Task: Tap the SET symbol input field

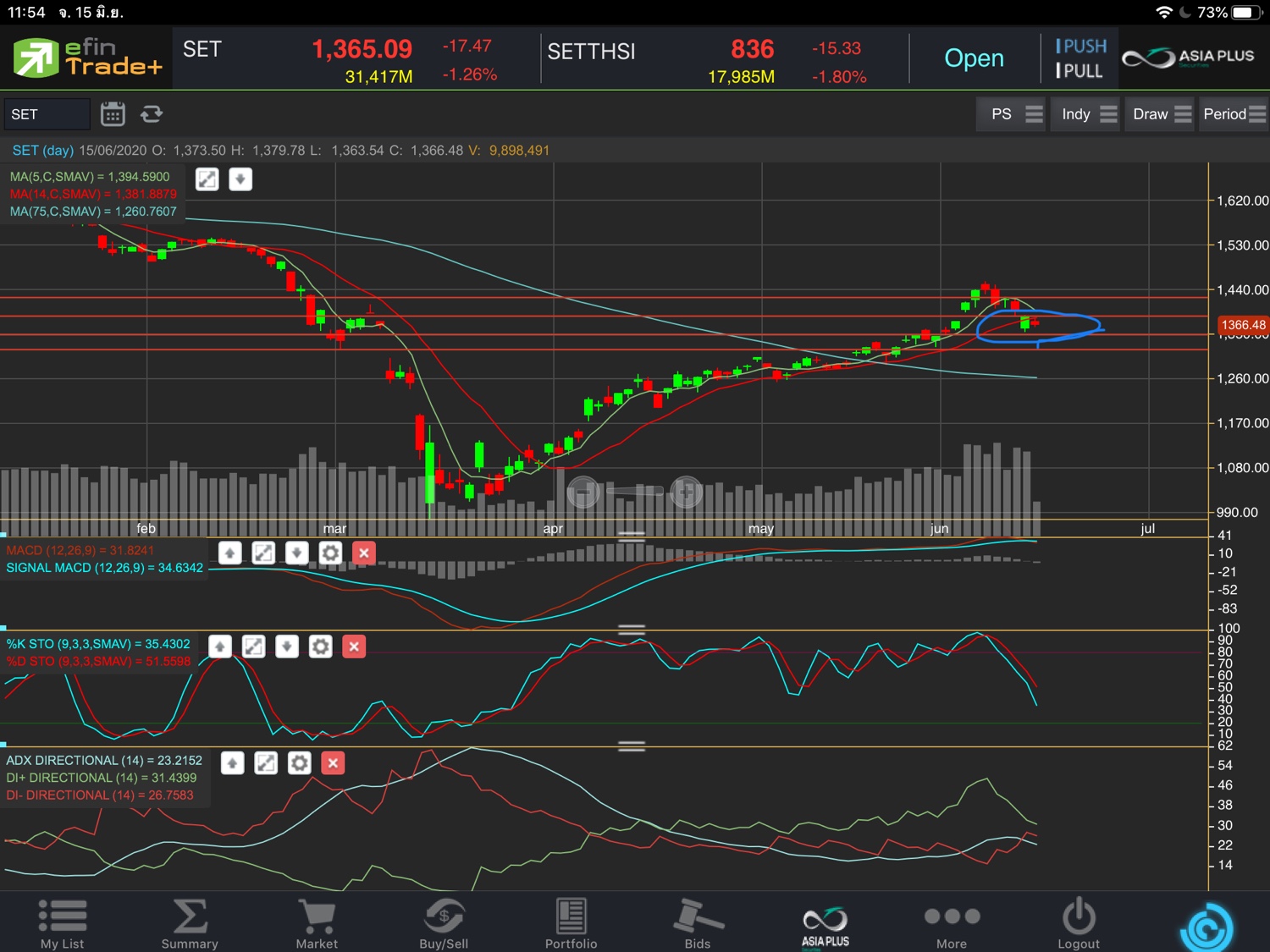Action: [x=47, y=114]
